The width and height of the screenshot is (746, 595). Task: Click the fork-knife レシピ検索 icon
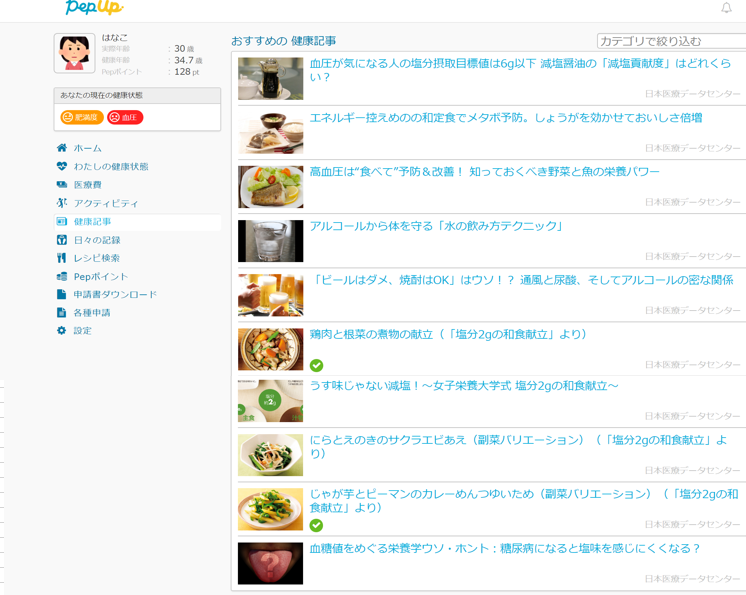[62, 258]
